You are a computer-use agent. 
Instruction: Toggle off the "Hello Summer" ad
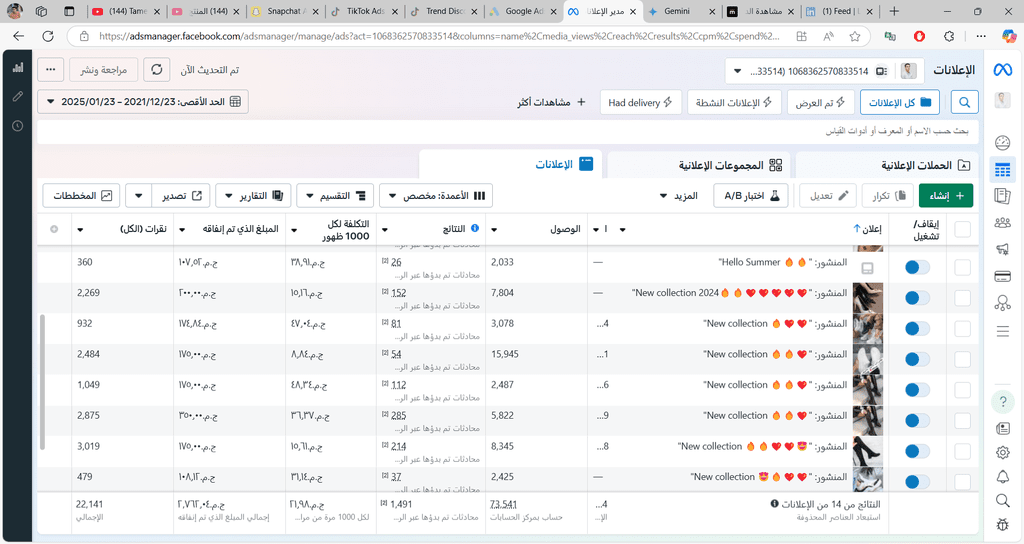click(917, 267)
